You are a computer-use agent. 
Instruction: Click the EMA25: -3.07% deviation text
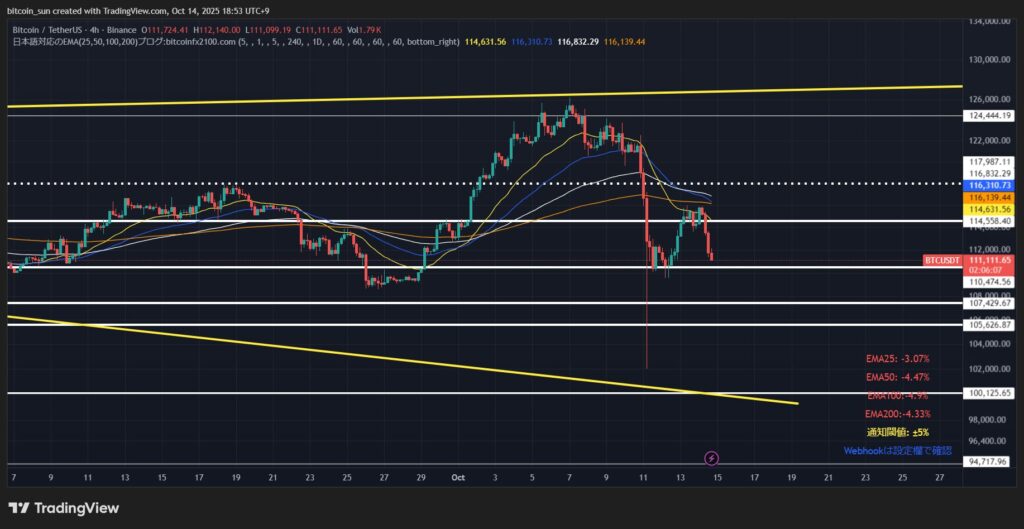click(x=898, y=358)
